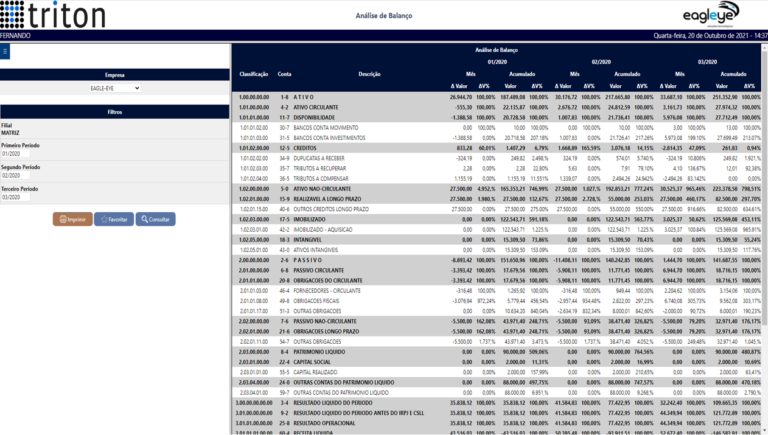Click the Segundo Período input field
This screenshot has height=435, width=768.
point(15,175)
